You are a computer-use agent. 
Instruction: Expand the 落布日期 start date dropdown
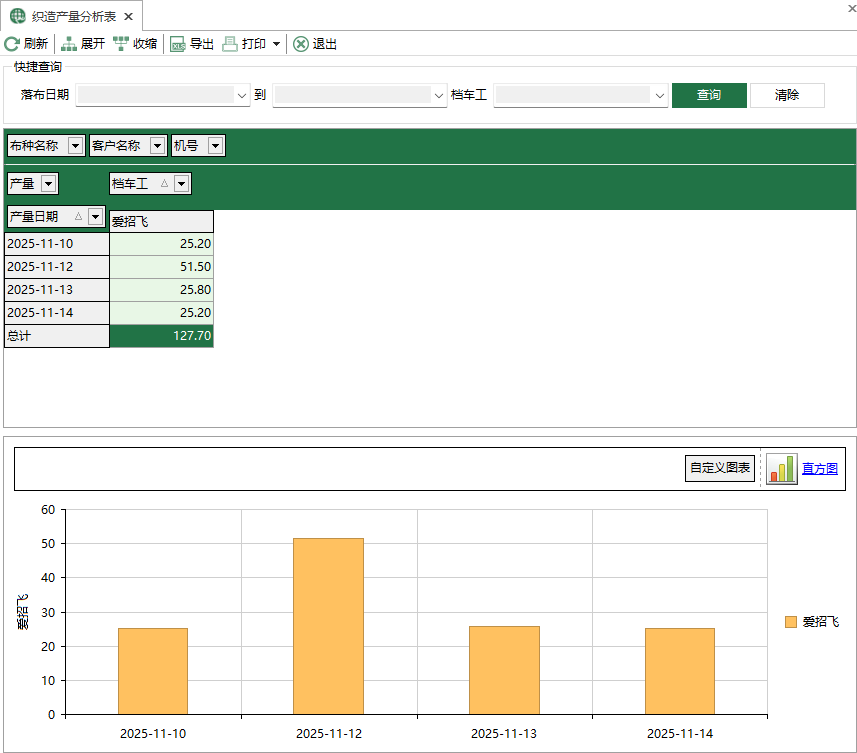tap(241, 95)
